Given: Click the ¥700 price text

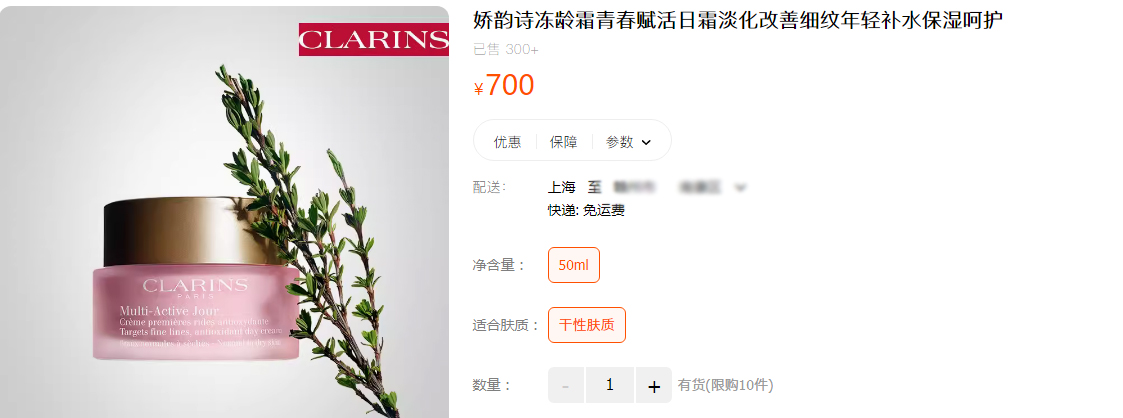Looking at the screenshot, I should pyautogui.click(x=504, y=85).
